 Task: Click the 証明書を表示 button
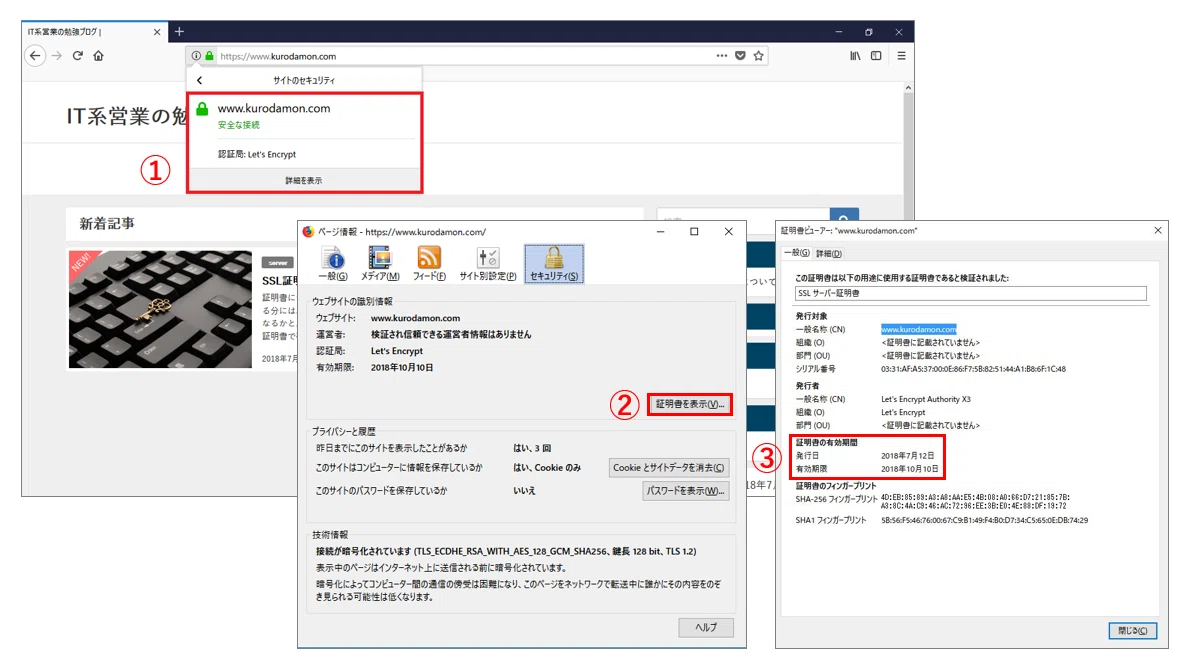coord(690,404)
